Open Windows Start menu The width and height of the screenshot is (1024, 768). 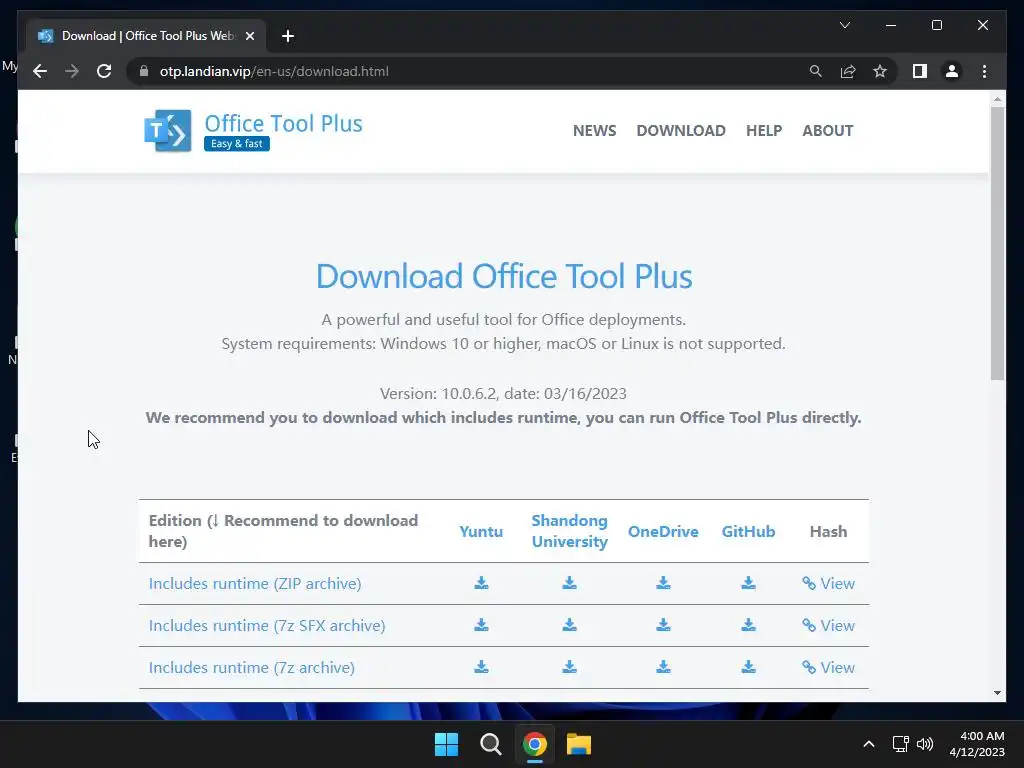[x=447, y=744]
